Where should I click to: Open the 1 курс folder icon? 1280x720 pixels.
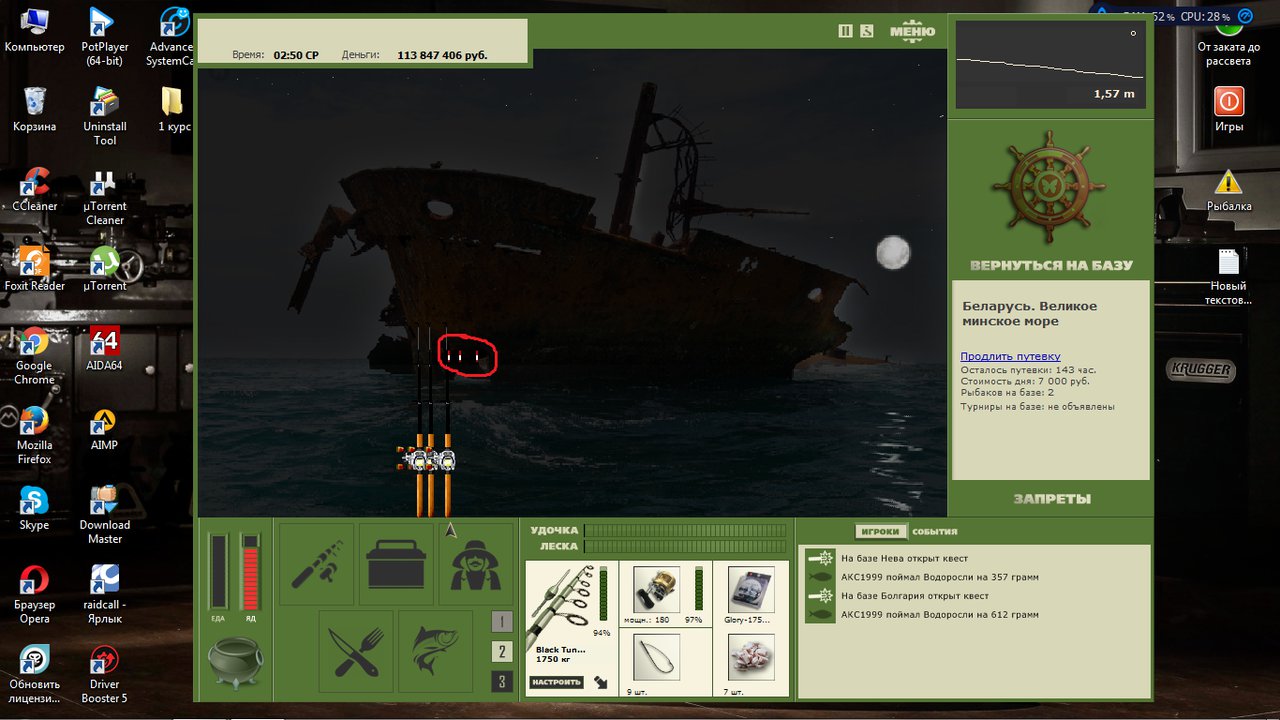coord(173,109)
